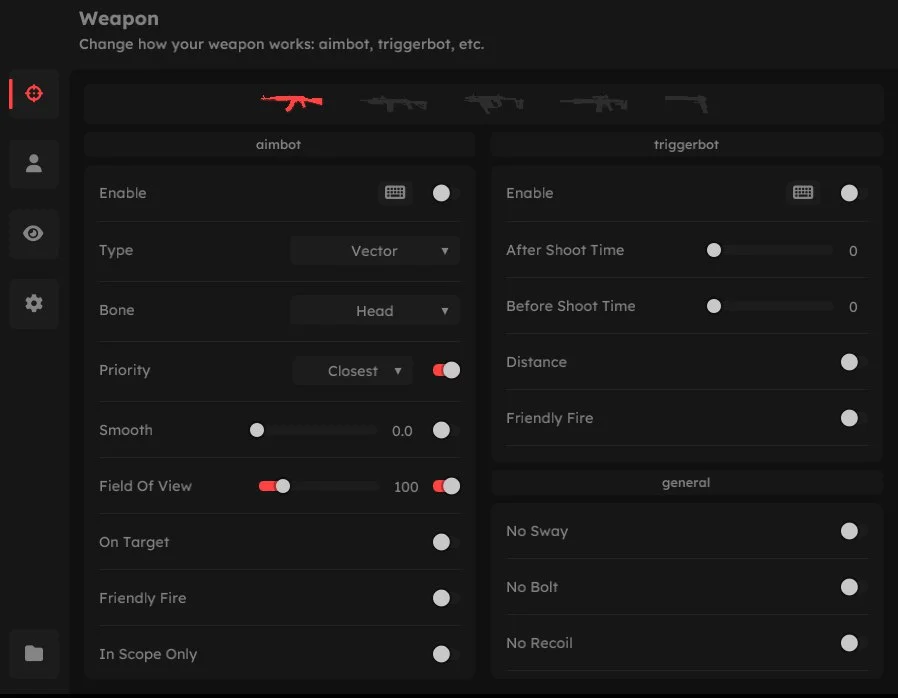Choose the second weapon category icon
Screen dimensions: 898x698
(393, 102)
